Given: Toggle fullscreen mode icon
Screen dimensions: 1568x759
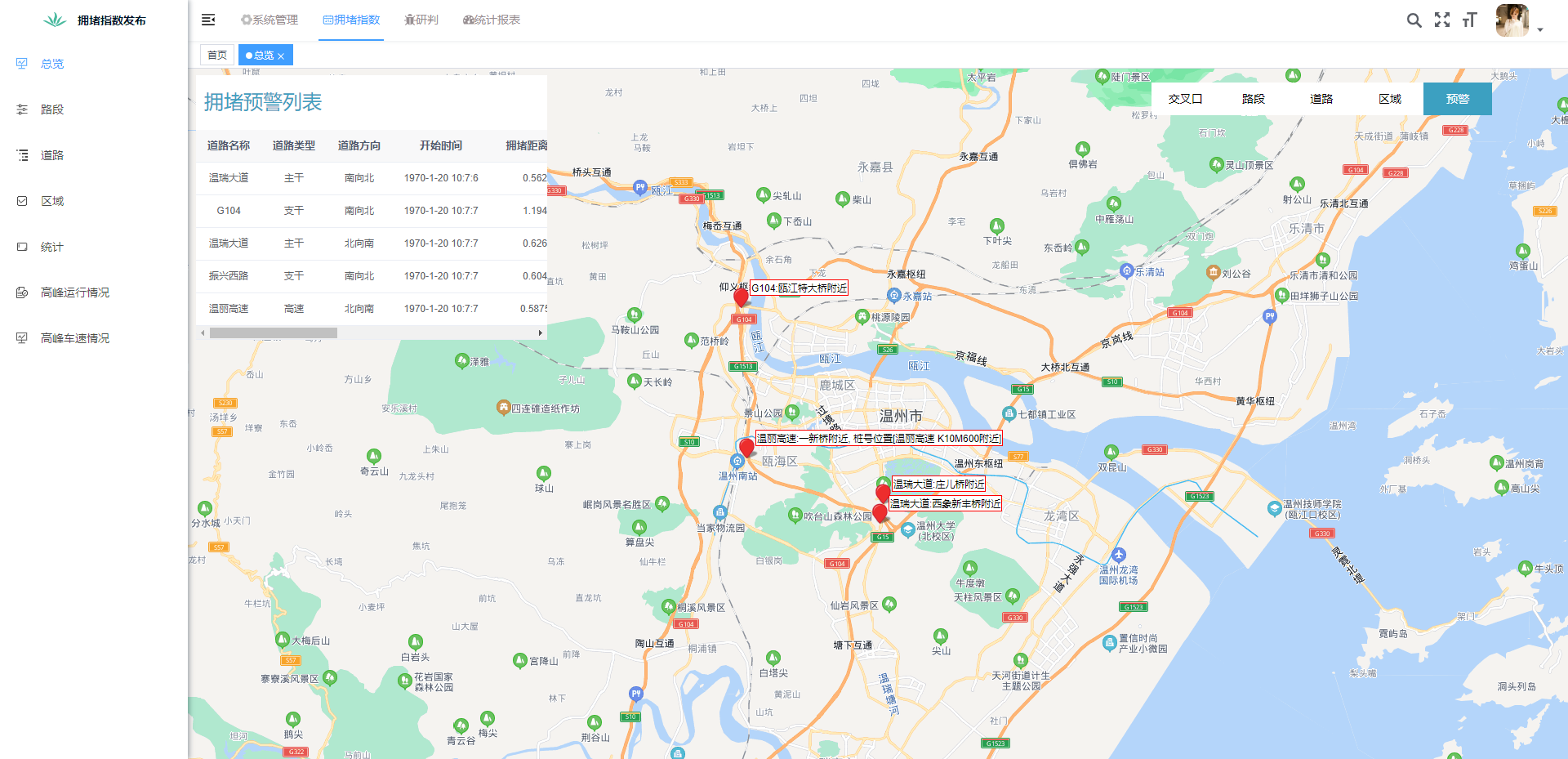Looking at the screenshot, I should tap(1442, 20).
